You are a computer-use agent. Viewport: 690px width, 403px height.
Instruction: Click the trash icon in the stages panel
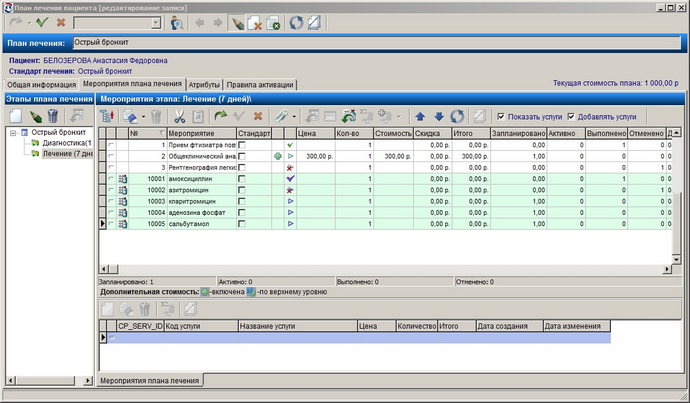(53, 116)
